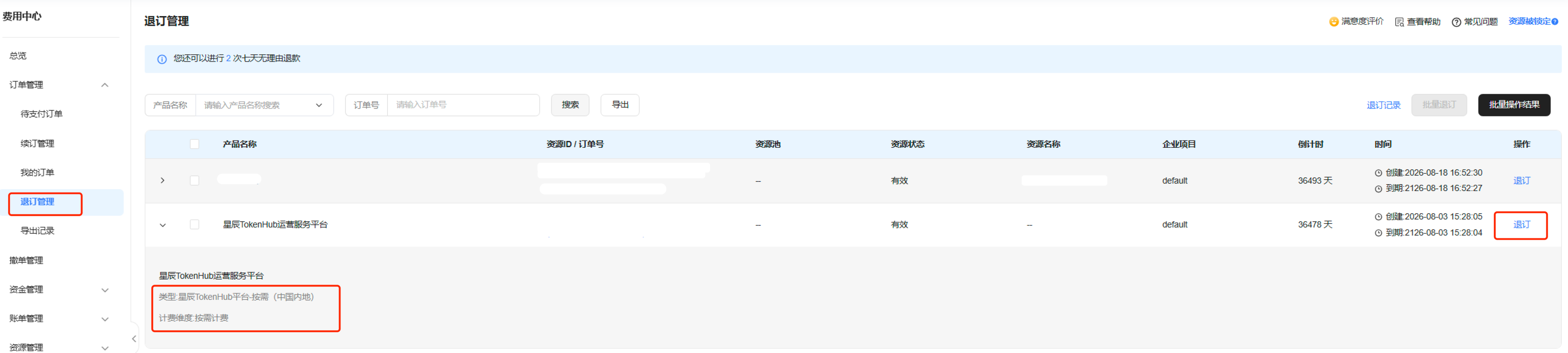Click the 36478 天 countdown cell
Image resolution: width=1568 pixels, height=353 pixels.
1315,225
